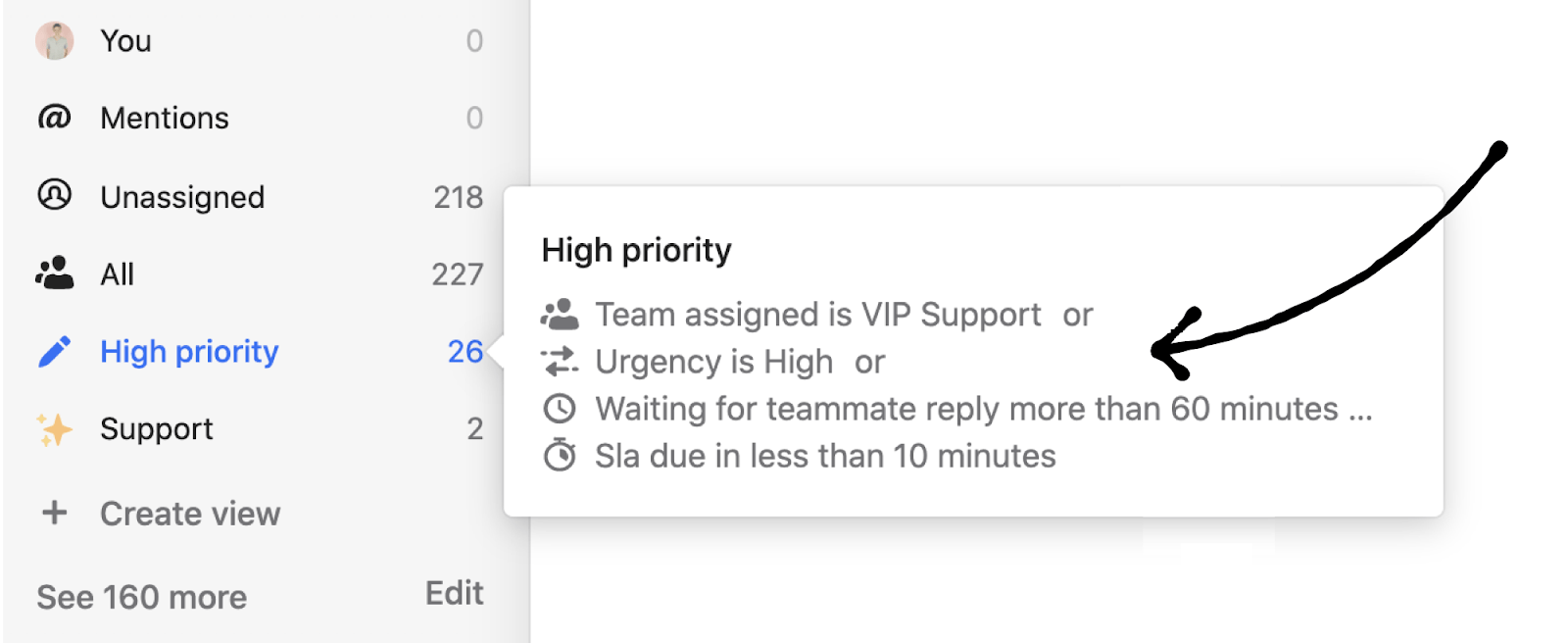Screen dimensions: 1568x643
Task: Open the Support view
Action: click(x=157, y=429)
